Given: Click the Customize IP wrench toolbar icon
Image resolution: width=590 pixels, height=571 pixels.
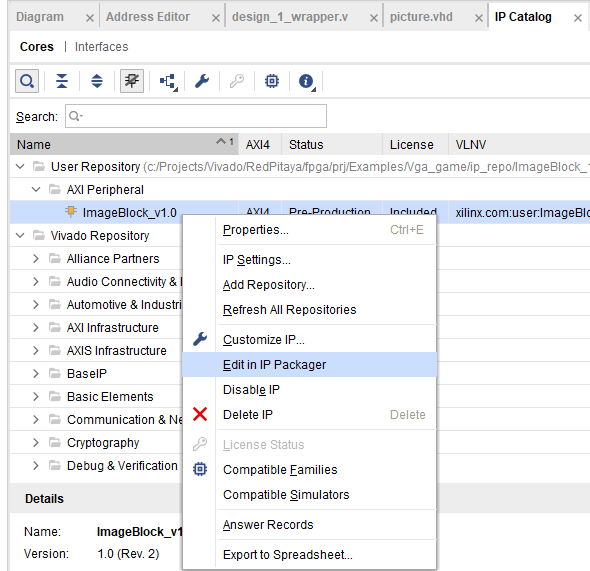Looking at the screenshot, I should coord(202,81).
